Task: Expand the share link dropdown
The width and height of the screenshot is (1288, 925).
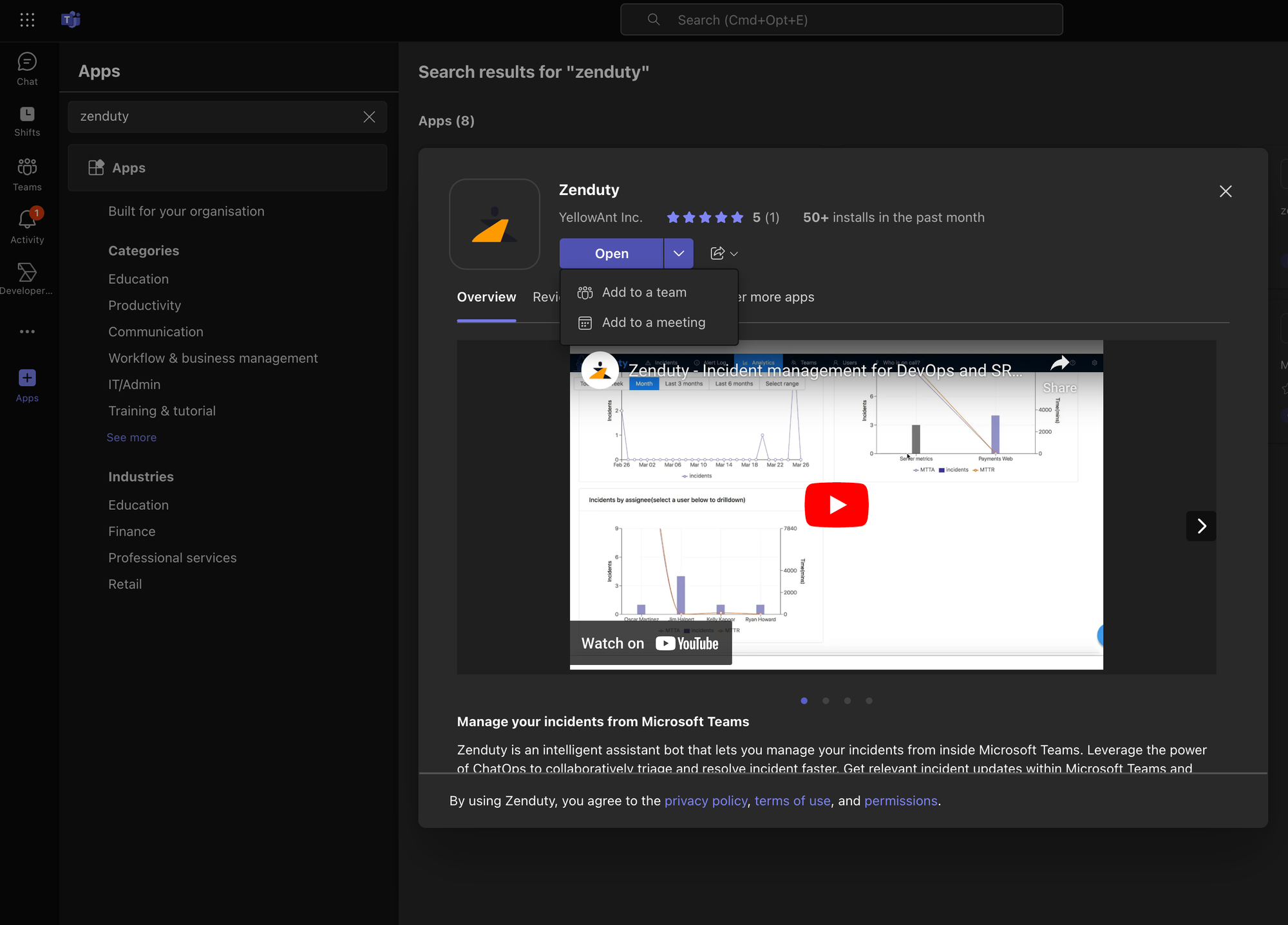Action: pos(724,254)
